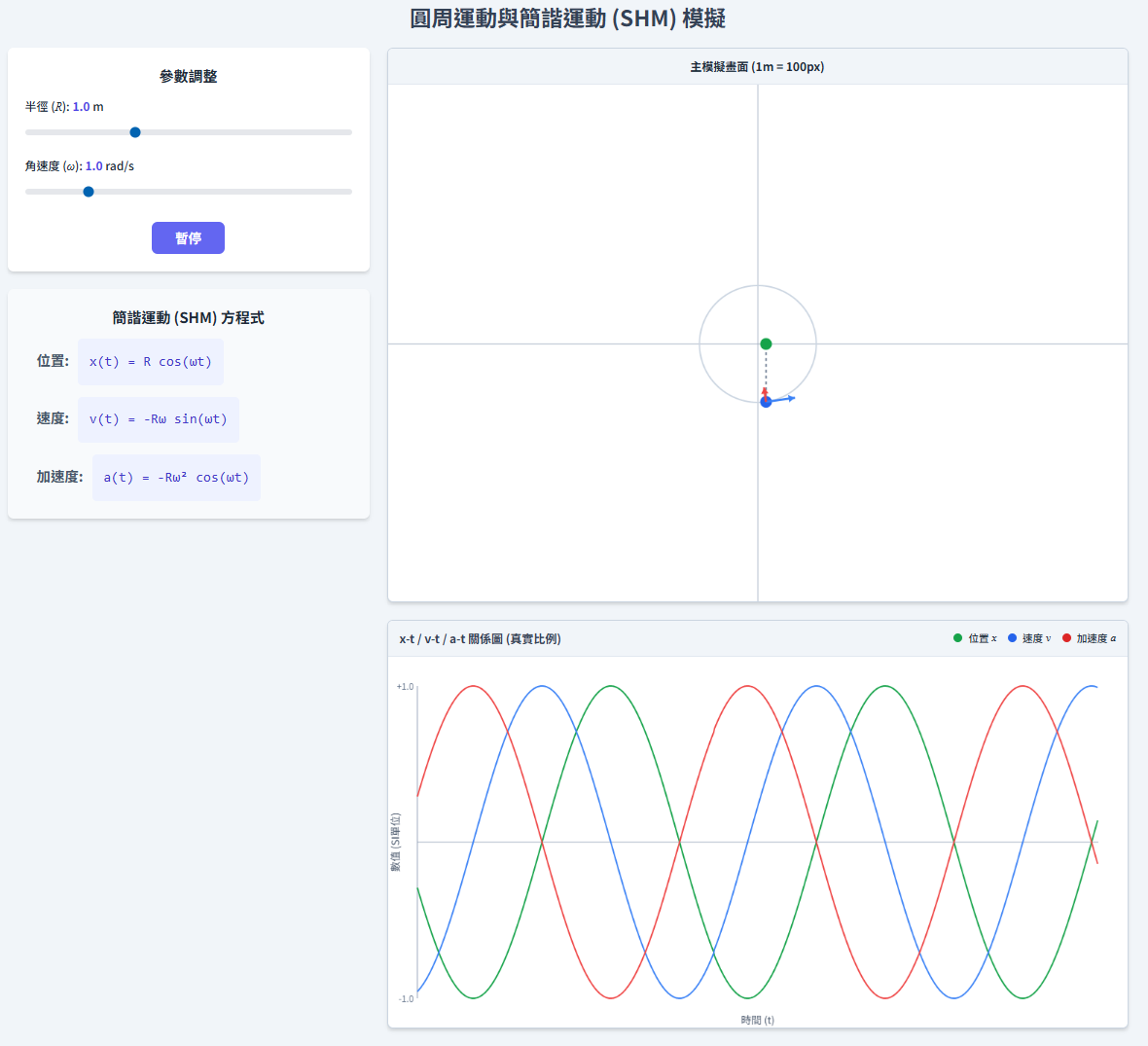Click the green 位置 x legend dot

click(957, 638)
